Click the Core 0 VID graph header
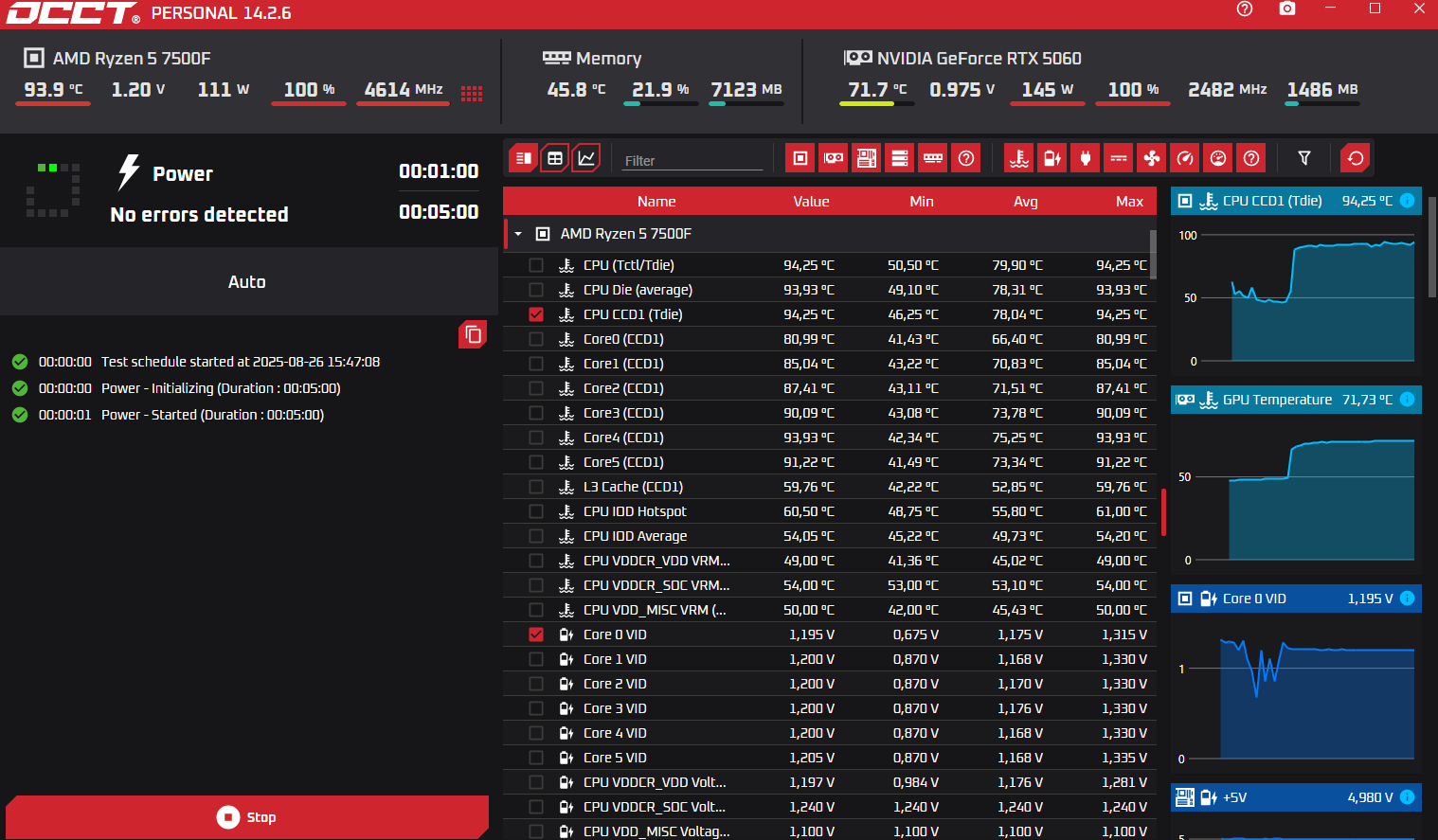This screenshot has width=1438, height=840. tap(1296, 599)
